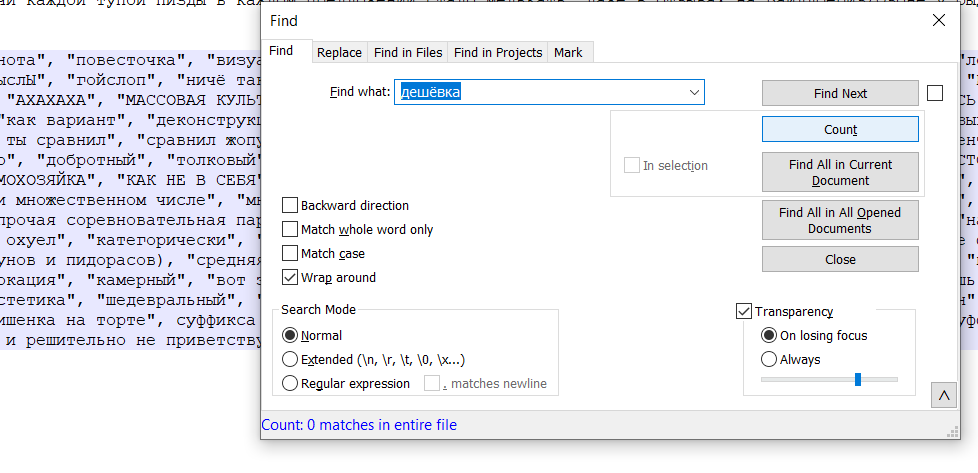Close the Find dialog window
Viewport: 978px width, 473px height.
938,20
